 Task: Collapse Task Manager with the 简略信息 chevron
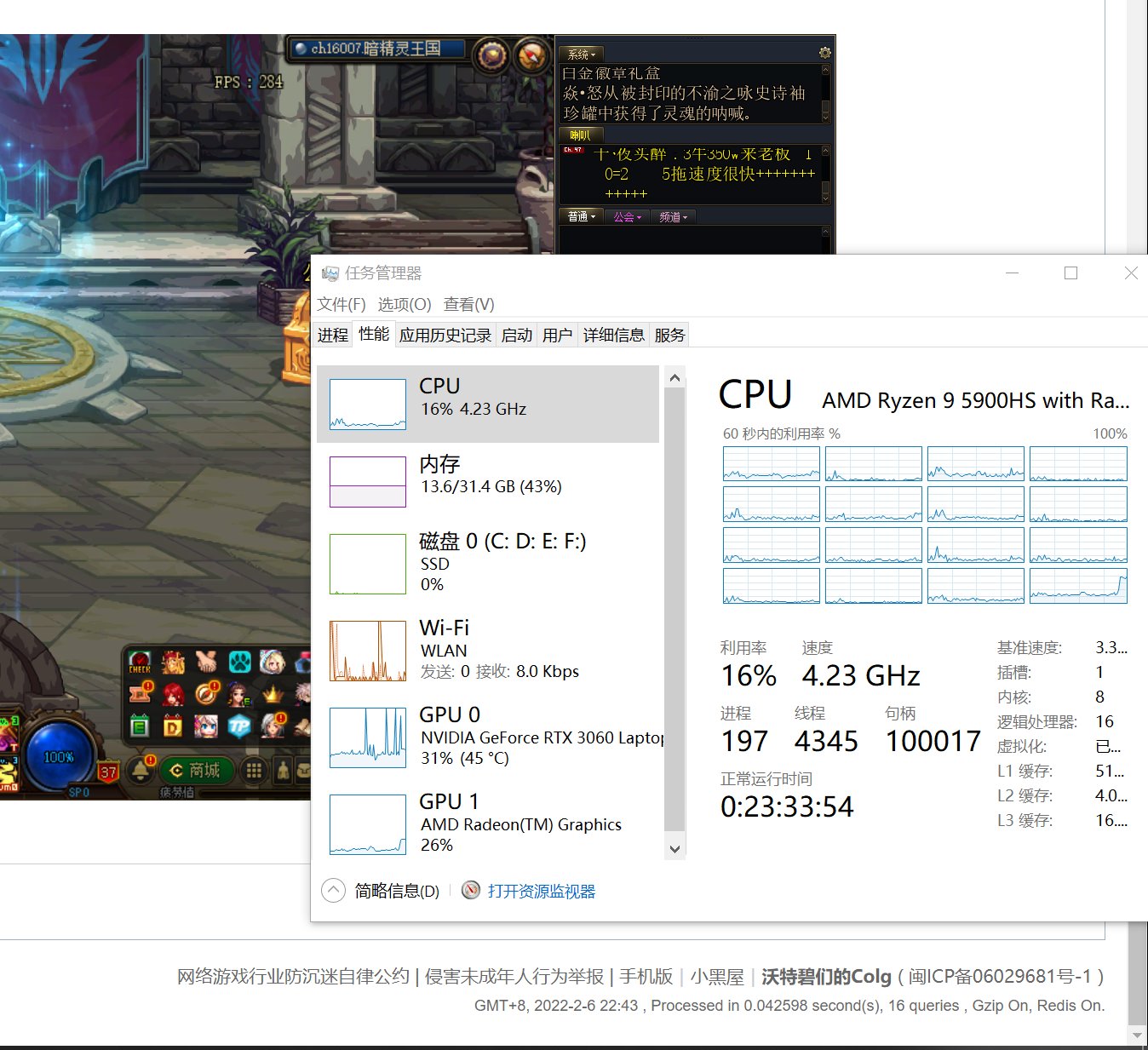(x=333, y=890)
